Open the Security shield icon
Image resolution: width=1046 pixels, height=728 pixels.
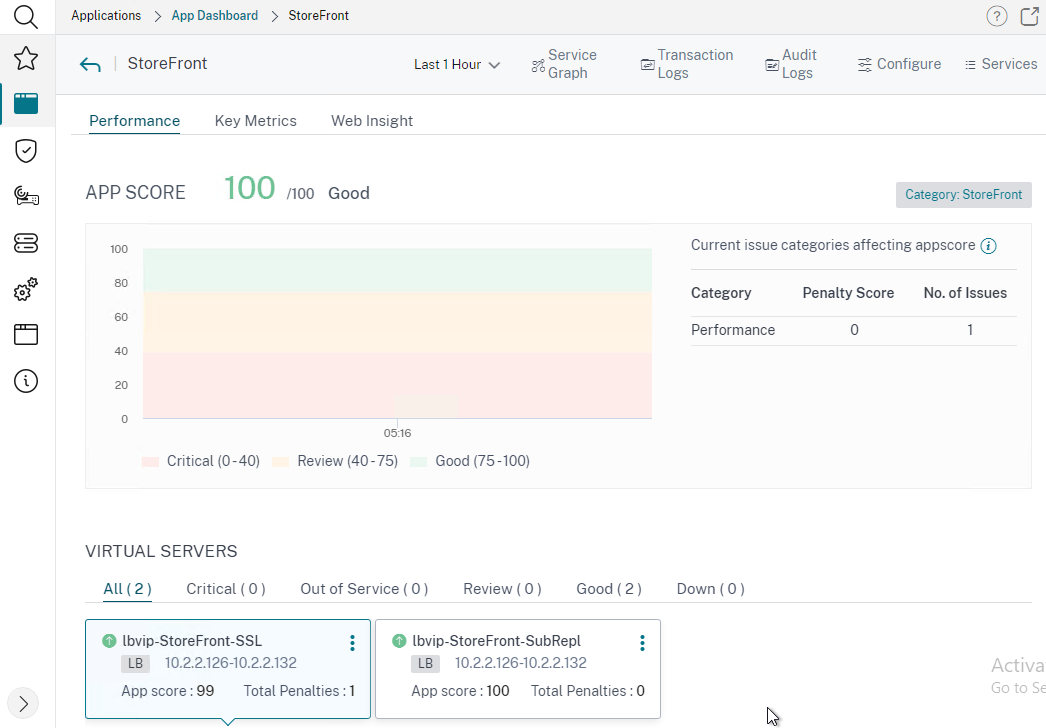pos(26,151)
